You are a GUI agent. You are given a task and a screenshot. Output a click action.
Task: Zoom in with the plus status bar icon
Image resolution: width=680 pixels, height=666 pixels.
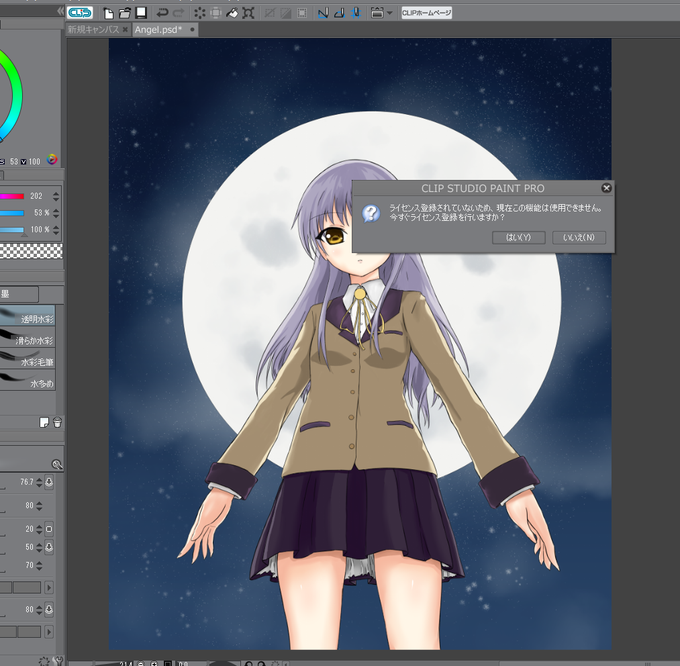pyautogui.click(x=154, y=663)
